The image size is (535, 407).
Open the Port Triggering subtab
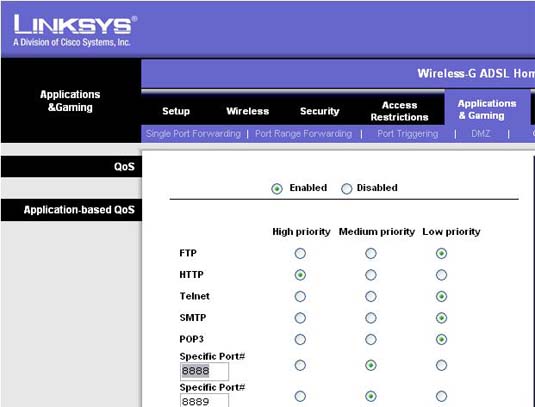408,134
